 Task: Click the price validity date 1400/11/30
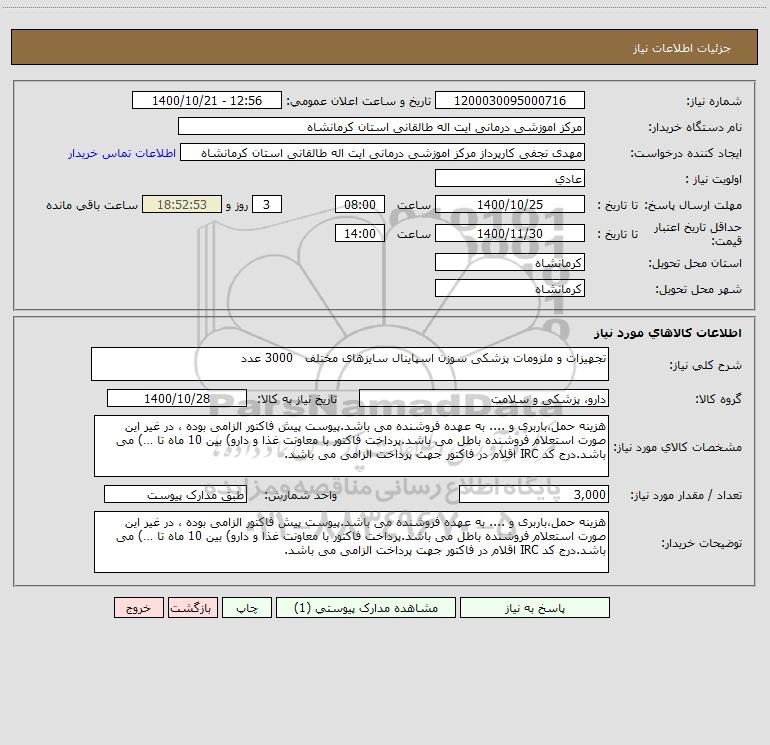pos(510,233)
